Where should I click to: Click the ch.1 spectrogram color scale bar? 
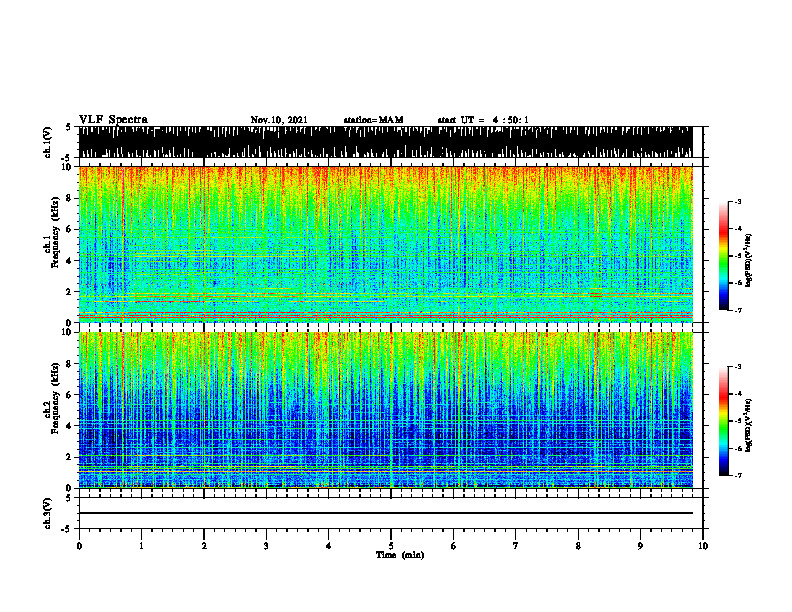pyautogui.click(x=723, y=256)
